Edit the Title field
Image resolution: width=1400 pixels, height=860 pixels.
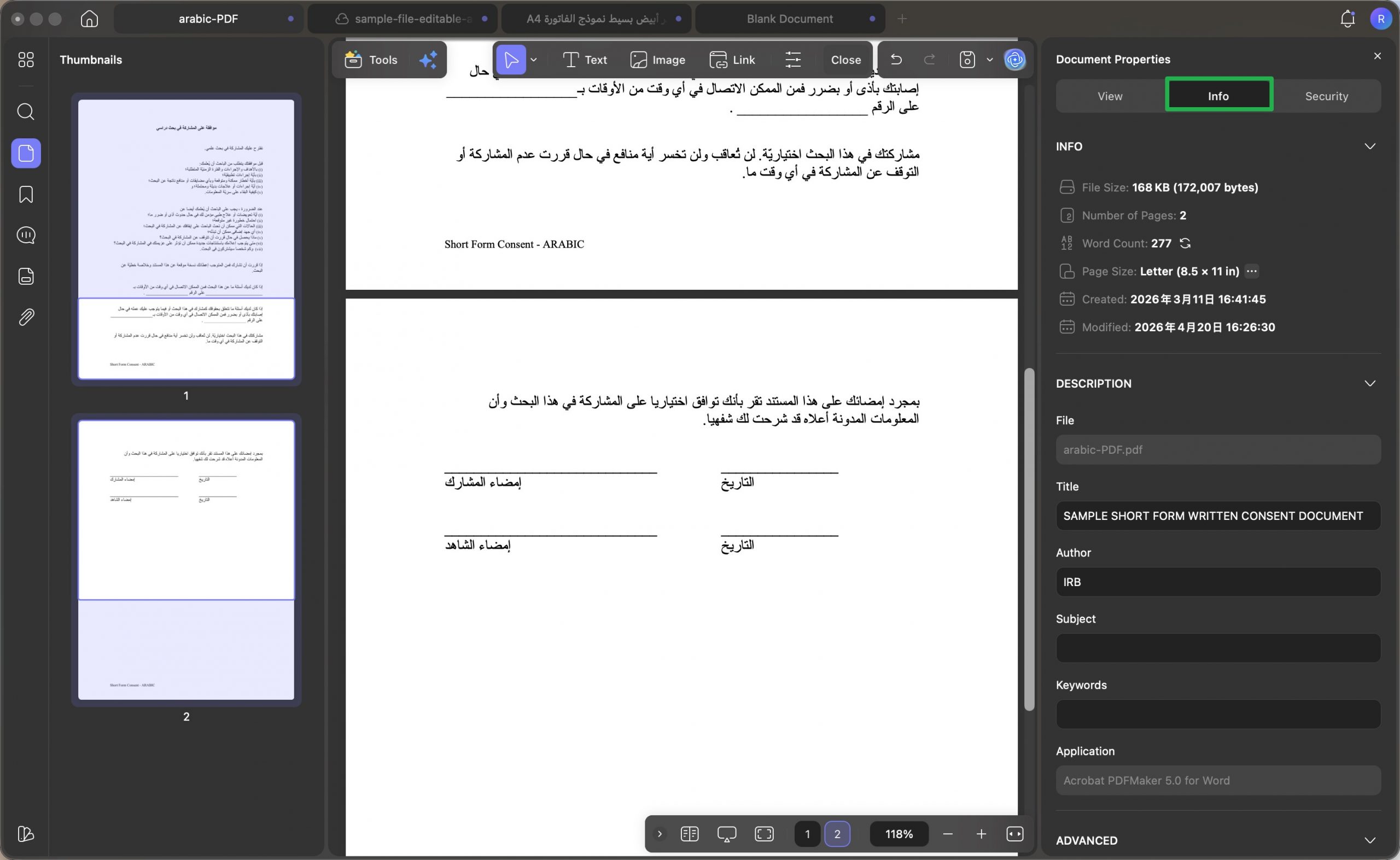[1218, 516]
